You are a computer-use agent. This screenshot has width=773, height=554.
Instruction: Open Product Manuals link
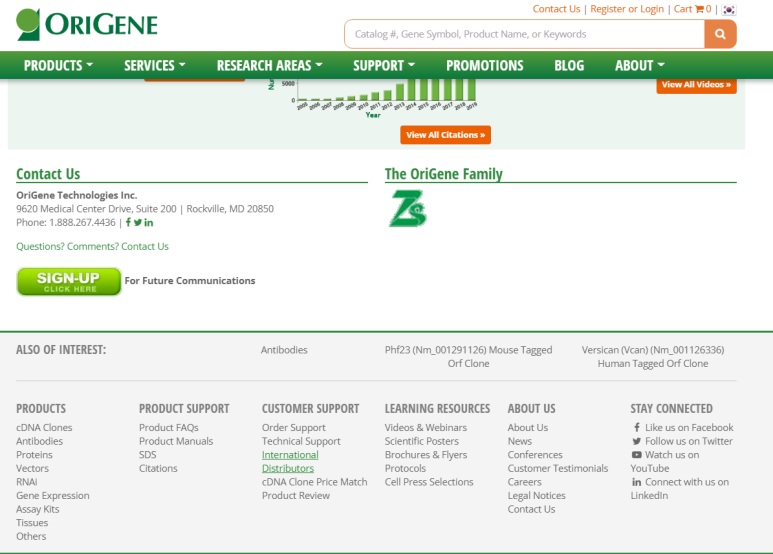176,441
